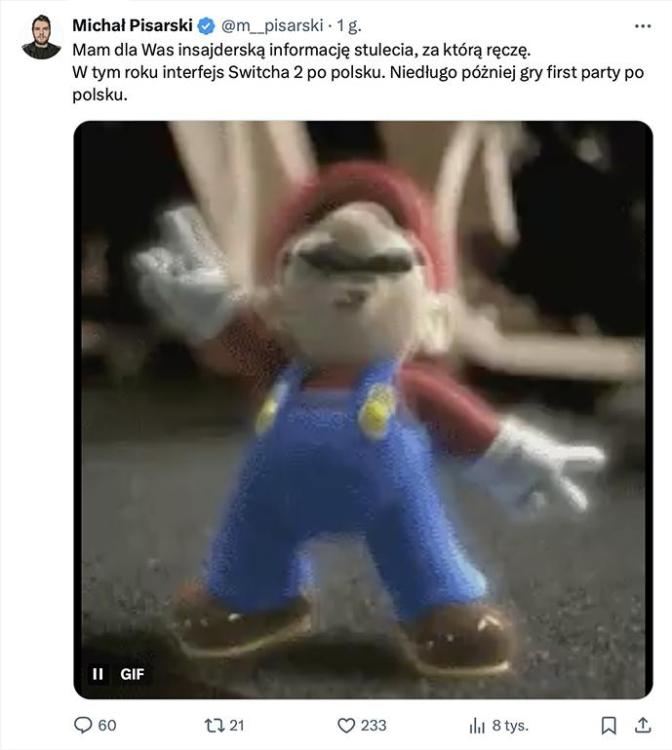Open the @m__pisarski handle link
Image resolution: width=672 pixels, height=750 pixels.
click(x=272, y=25)
